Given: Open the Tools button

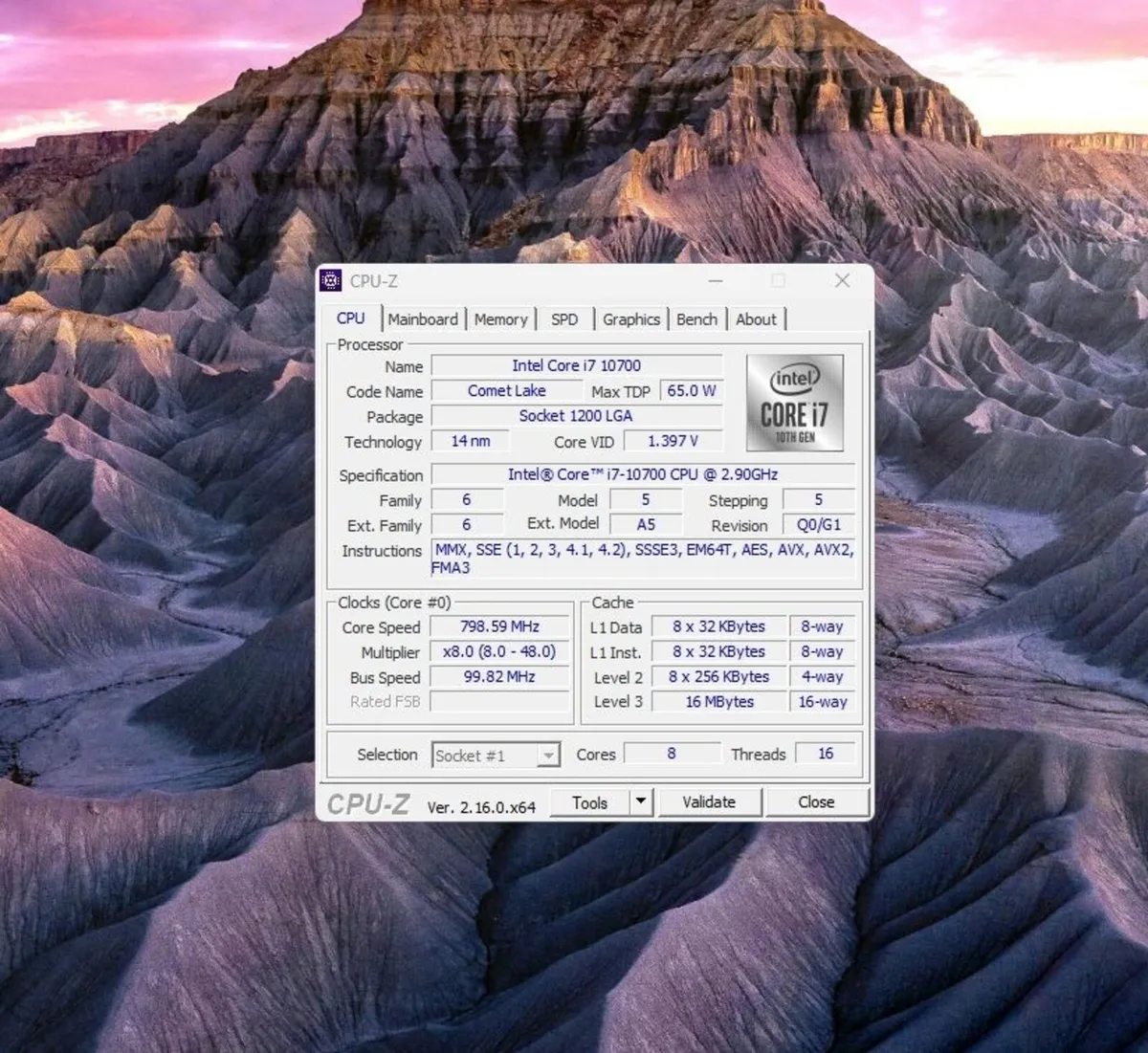Looking at the screenshot, I should 590,802.
